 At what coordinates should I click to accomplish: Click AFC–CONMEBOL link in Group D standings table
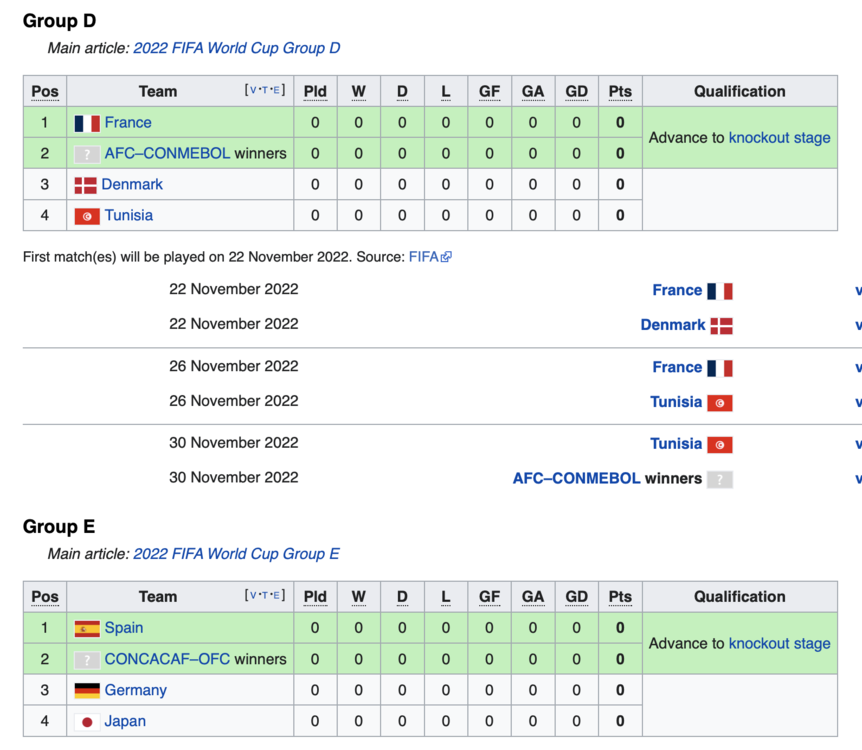[167, 154]
